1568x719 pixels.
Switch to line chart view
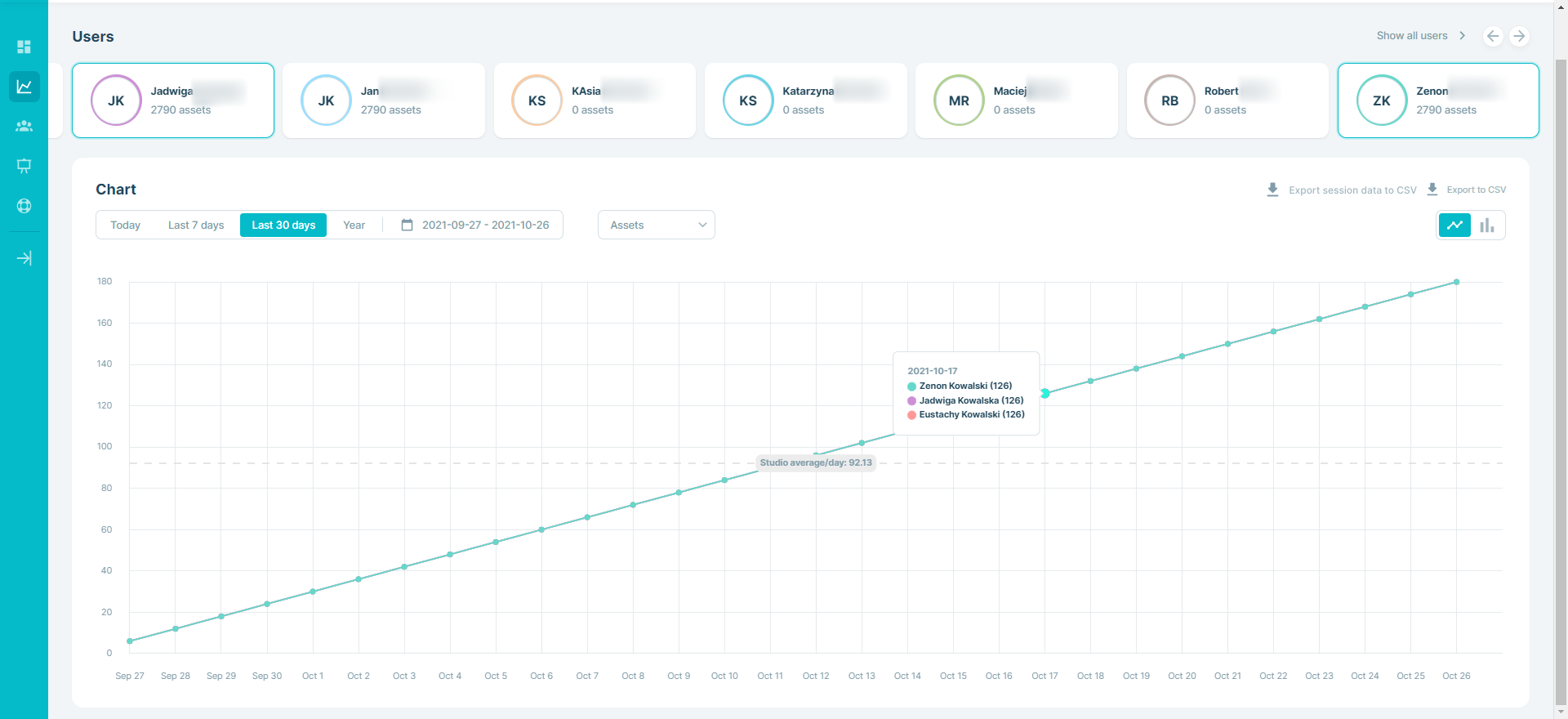[x=1454, y=225]
